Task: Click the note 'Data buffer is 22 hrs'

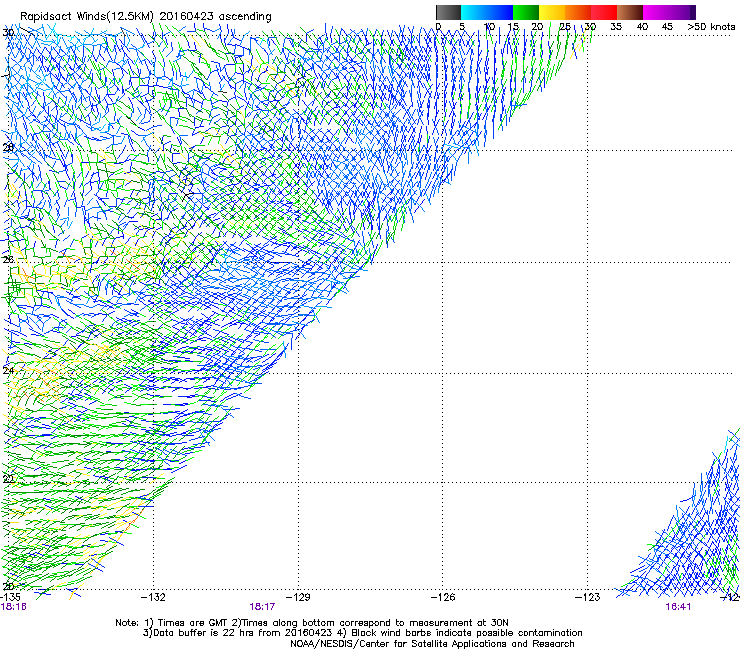Action: click(205, 633)
